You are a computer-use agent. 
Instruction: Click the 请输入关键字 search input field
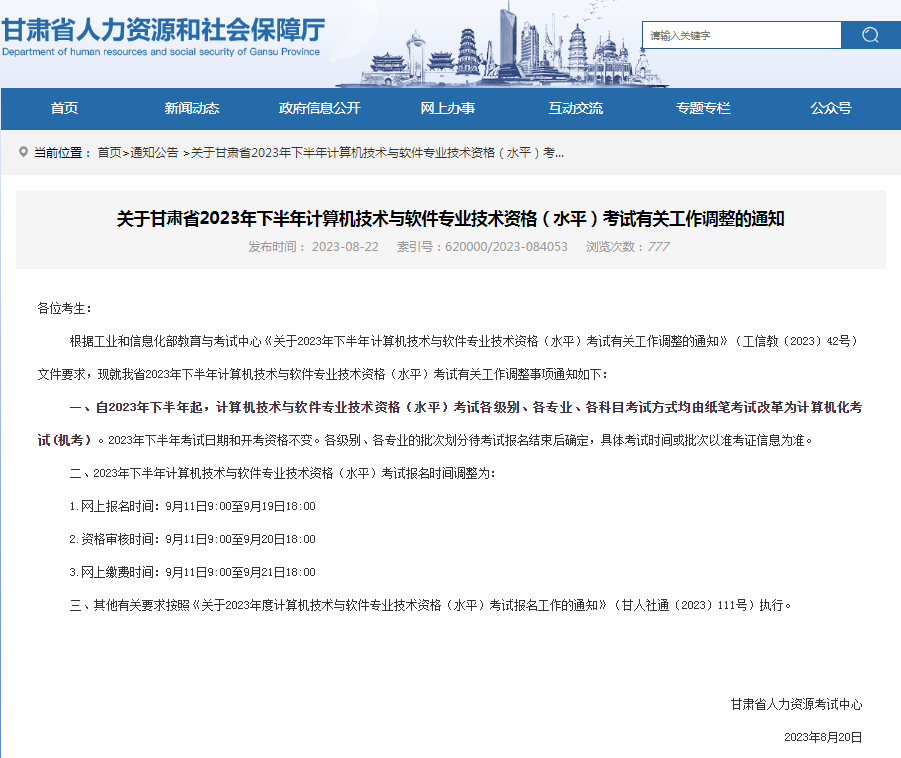[x=740, y=35]
